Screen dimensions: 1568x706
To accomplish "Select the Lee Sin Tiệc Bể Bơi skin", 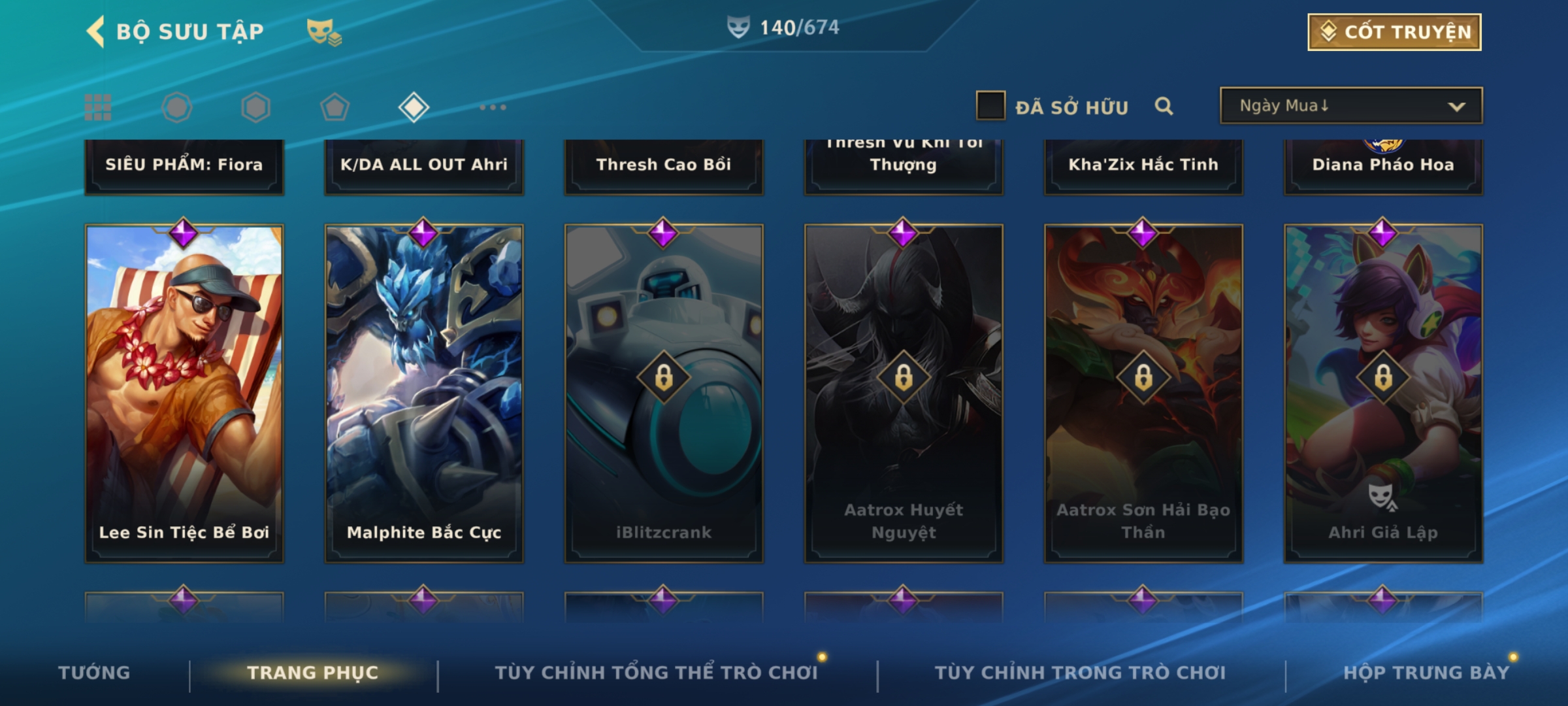I will pyautogui.click(x=184, y=394).
